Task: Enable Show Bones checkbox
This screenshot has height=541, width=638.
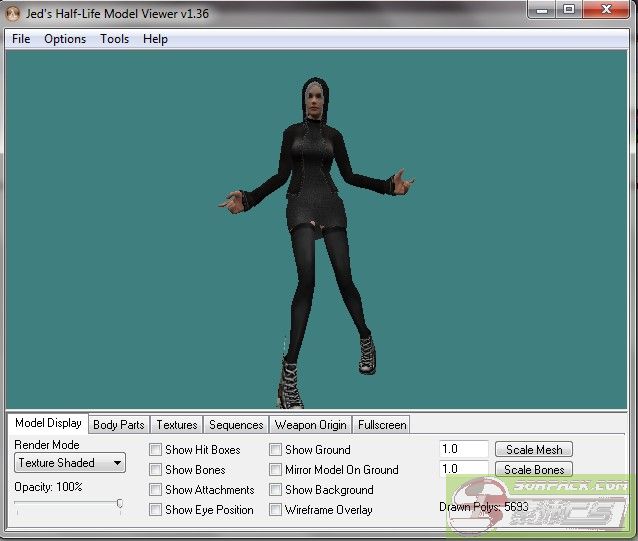Action: [155, 470]
